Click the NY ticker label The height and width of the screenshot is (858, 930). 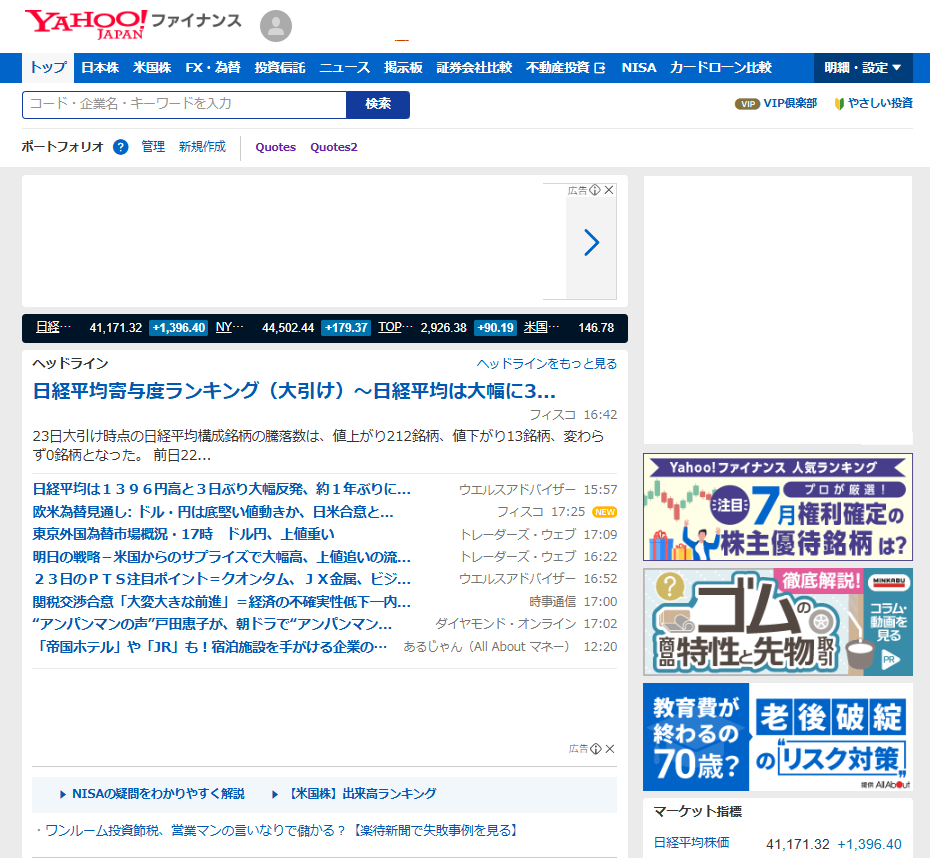(x=230, y=327)
